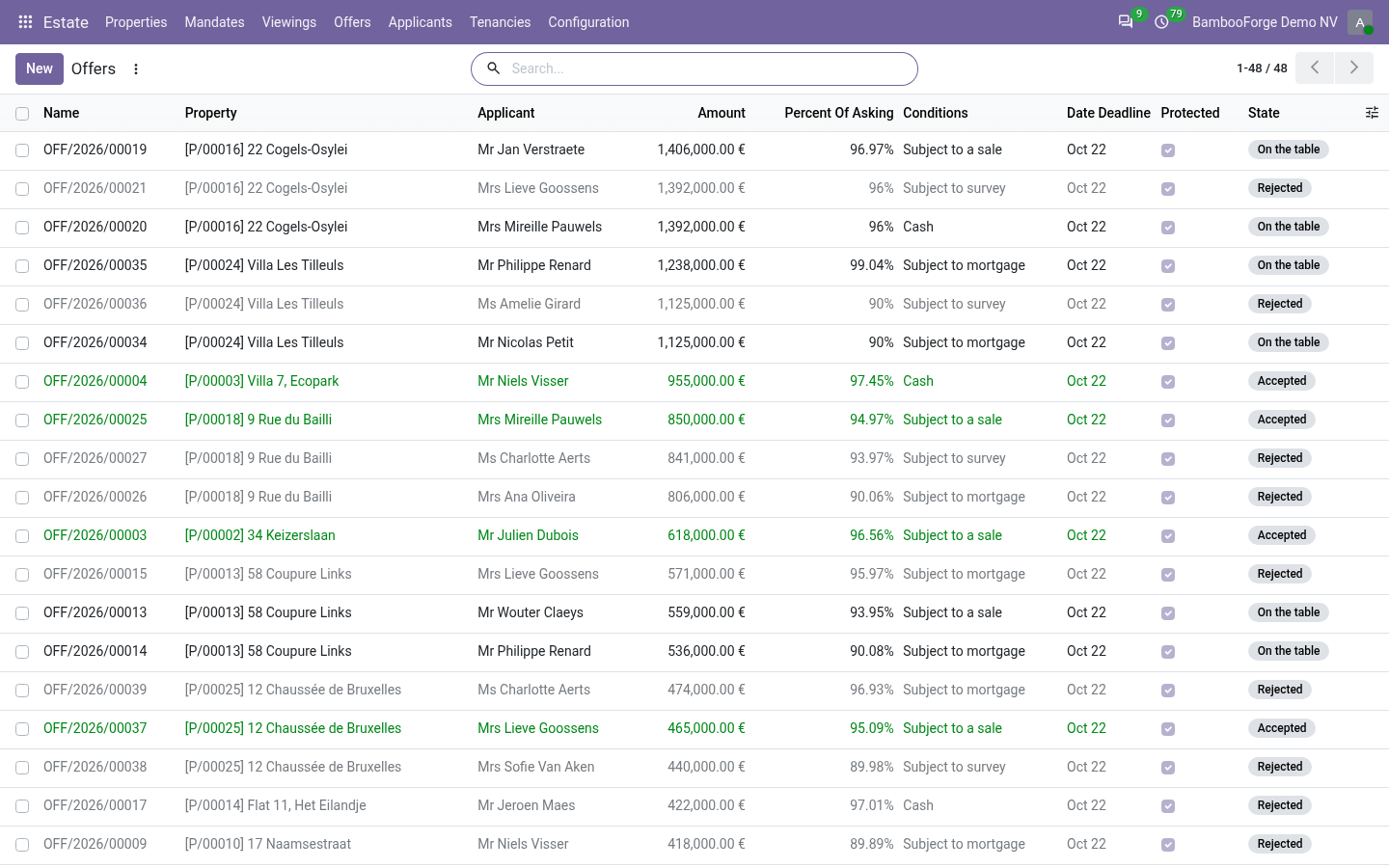Open the Mandates menu

point(214,22)
